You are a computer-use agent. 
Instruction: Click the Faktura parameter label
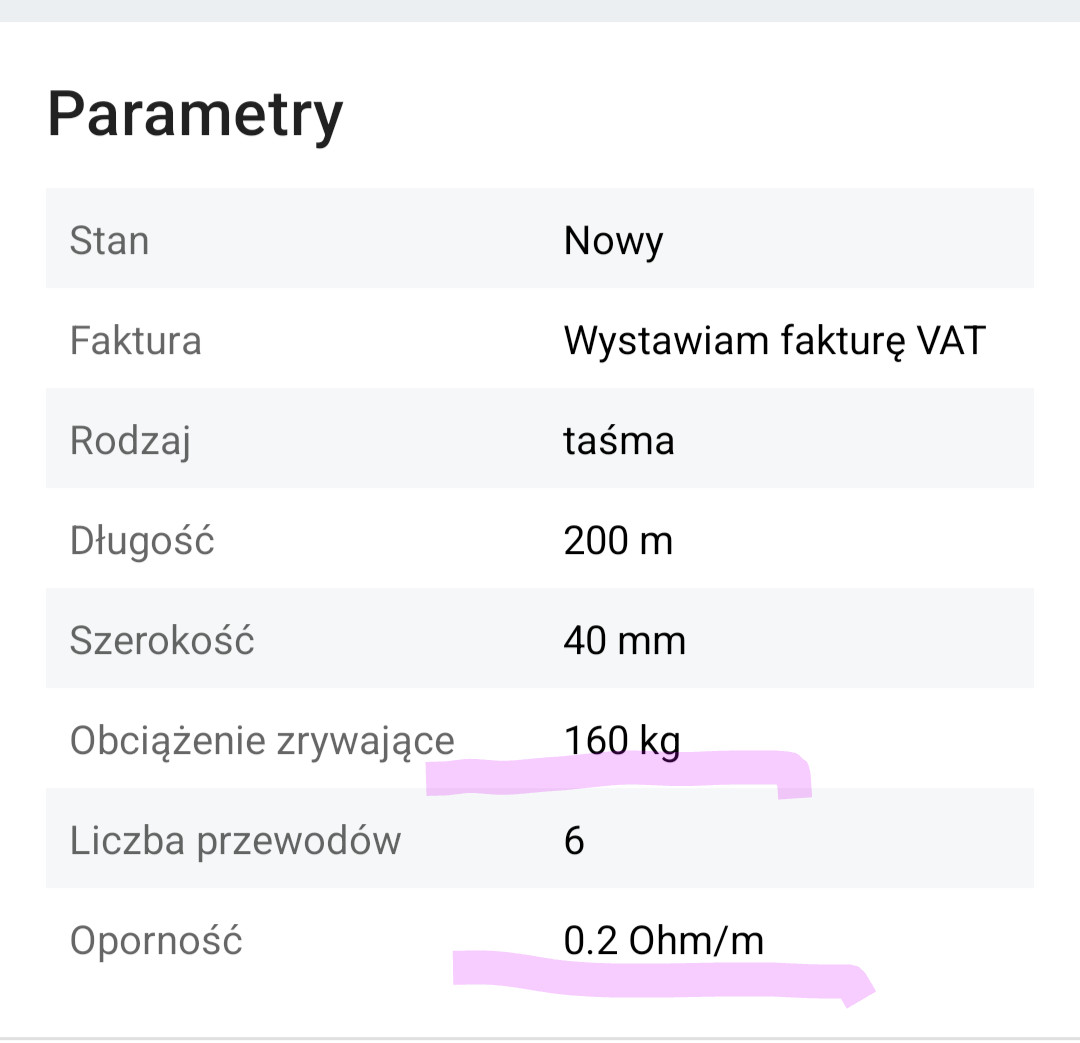[x=135, y=341]
